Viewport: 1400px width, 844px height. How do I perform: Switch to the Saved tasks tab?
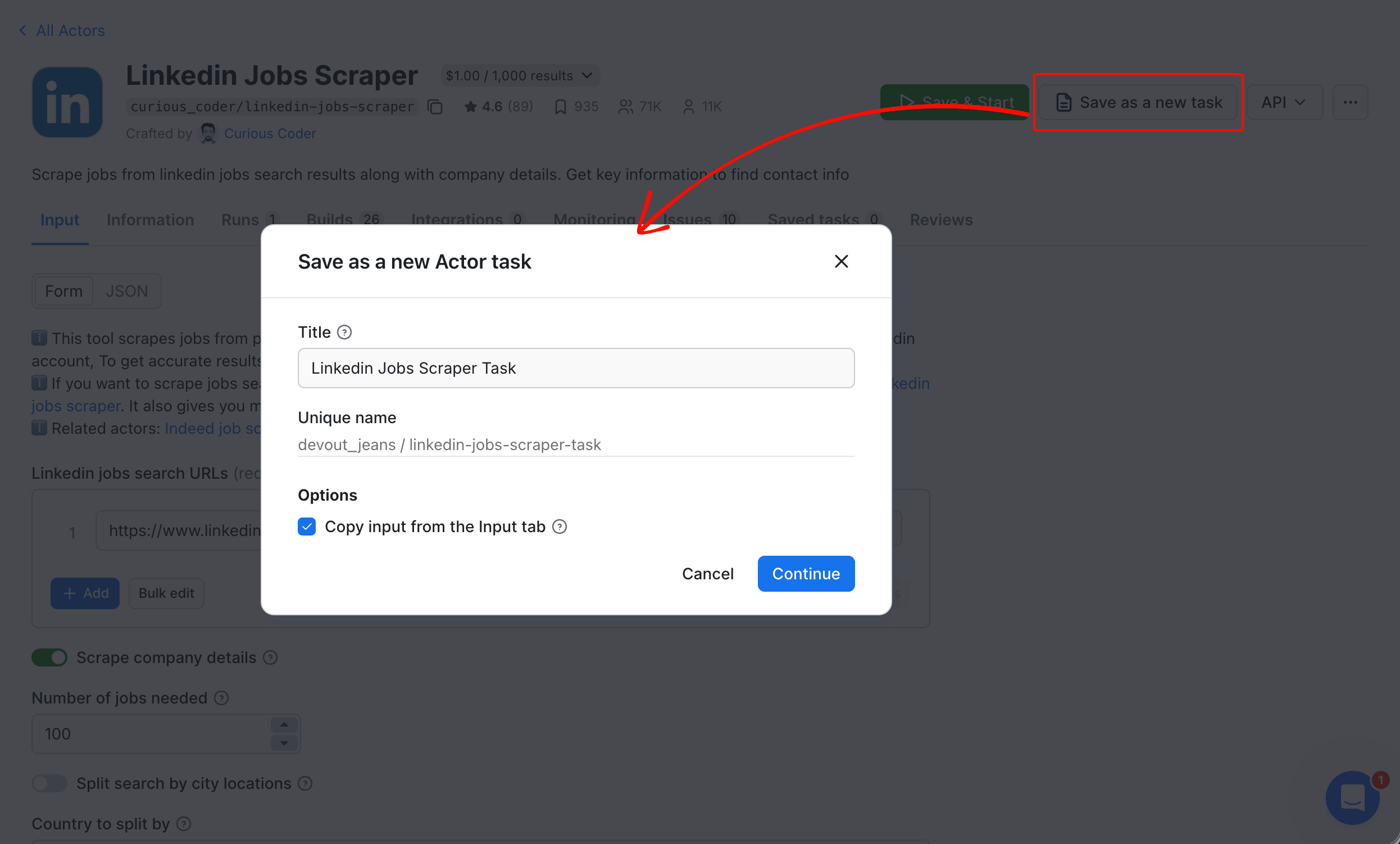click(x=824, y=220)
